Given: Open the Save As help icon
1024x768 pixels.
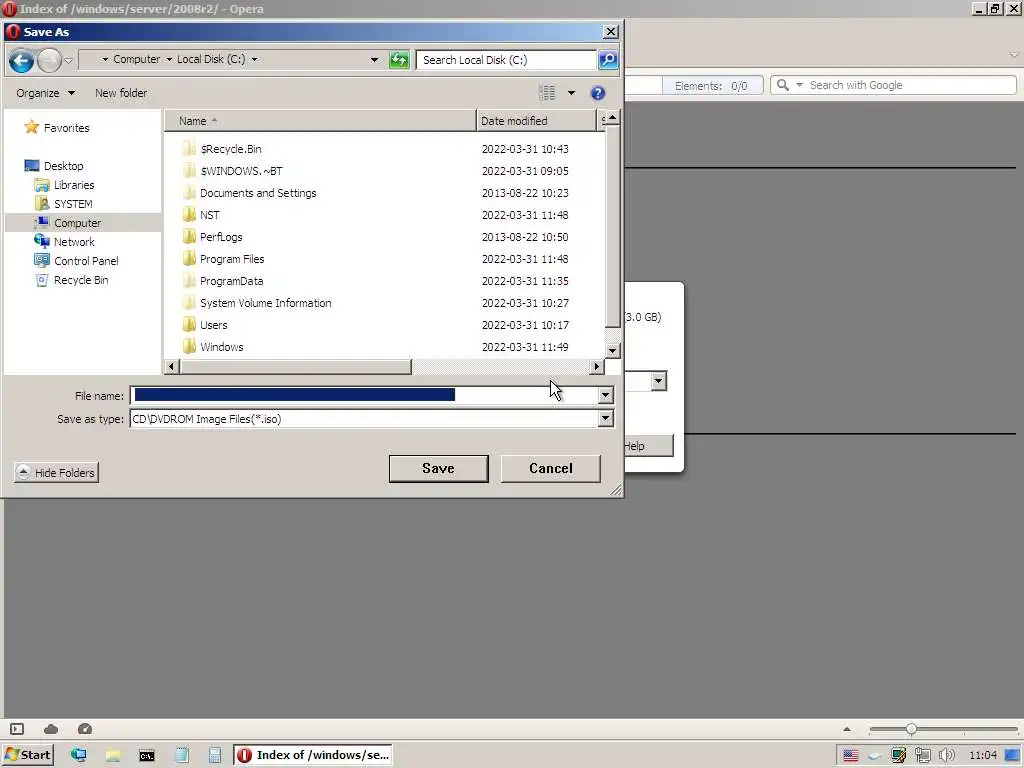Looking at the screenshot, I should click(598, 93).
